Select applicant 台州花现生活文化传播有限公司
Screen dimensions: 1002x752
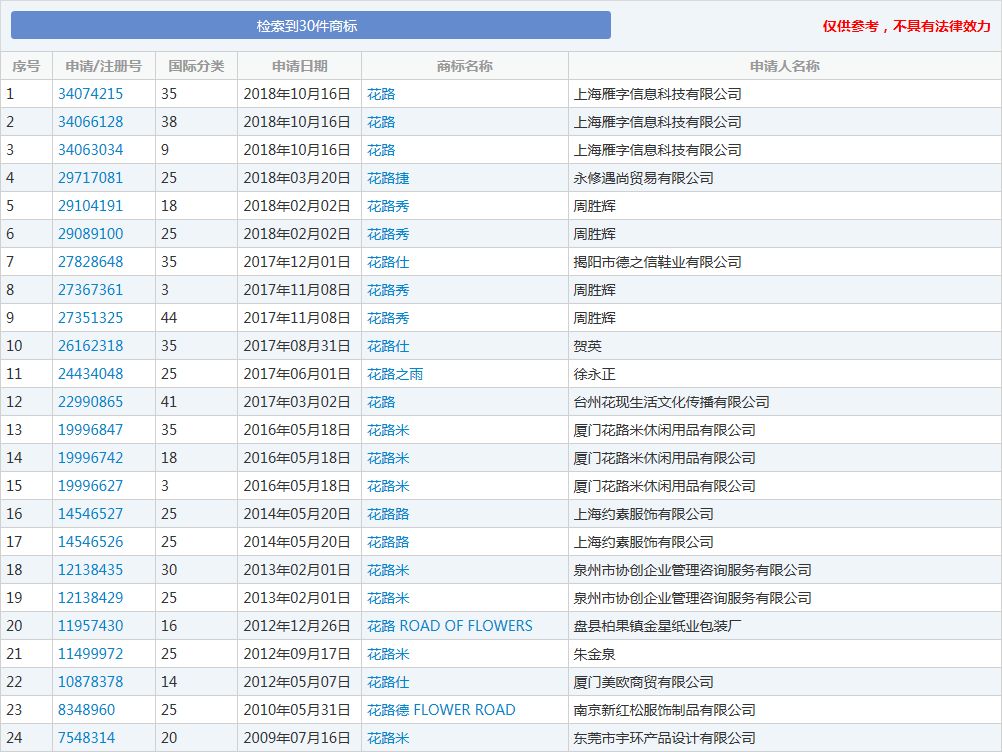(x=671, y=402)
